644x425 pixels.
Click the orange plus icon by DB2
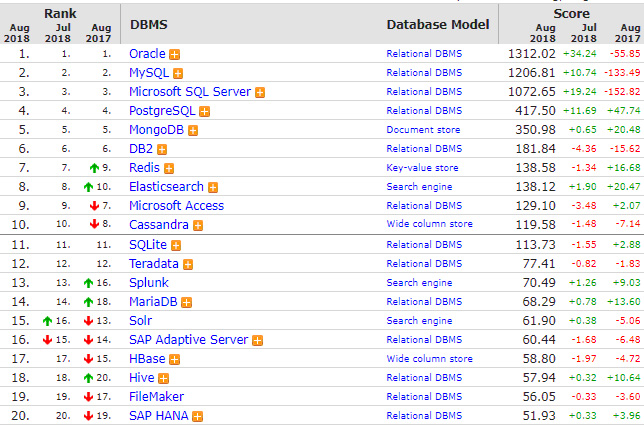pyautogui.click(x=162, y=149)
